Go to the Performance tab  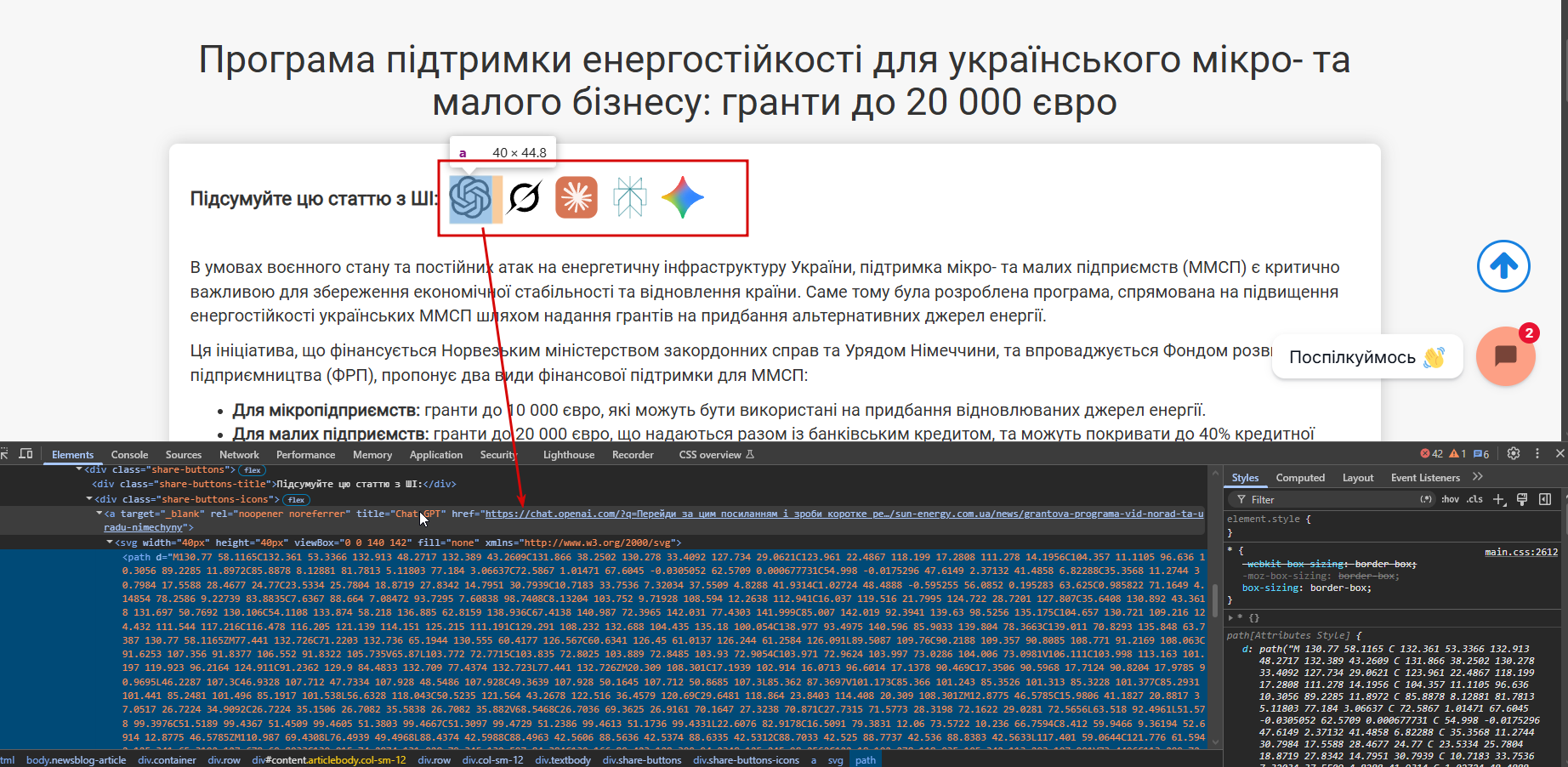(306, 455)
